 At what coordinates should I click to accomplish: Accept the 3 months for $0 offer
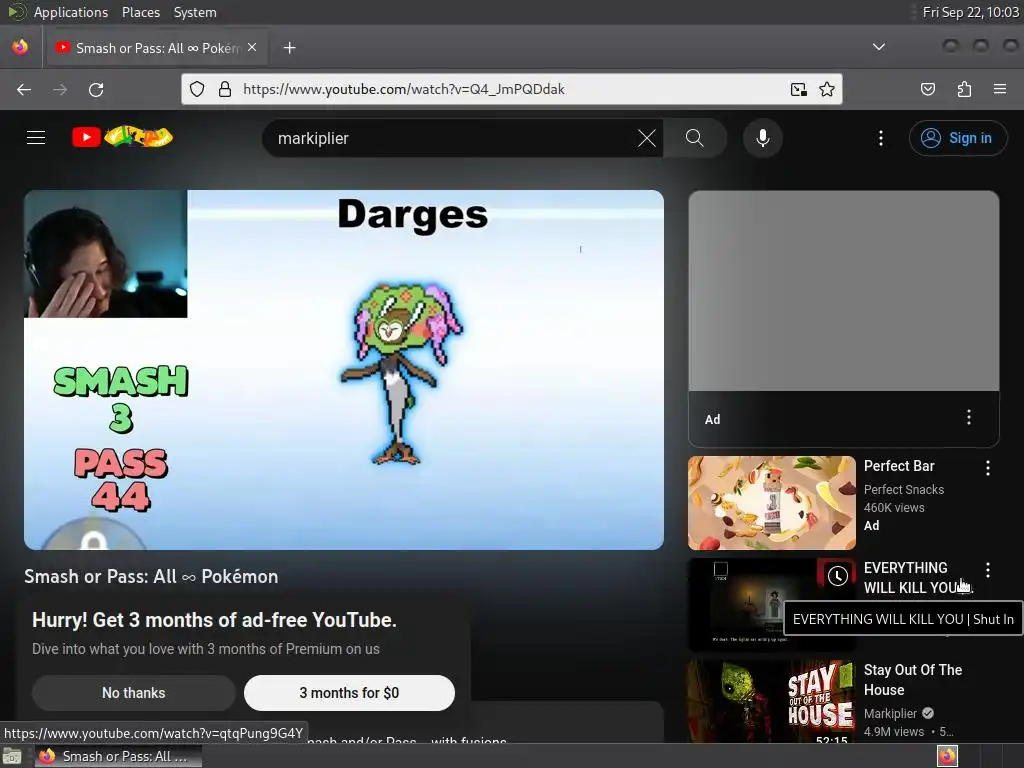pyautogui.click(x=349, y=693)
